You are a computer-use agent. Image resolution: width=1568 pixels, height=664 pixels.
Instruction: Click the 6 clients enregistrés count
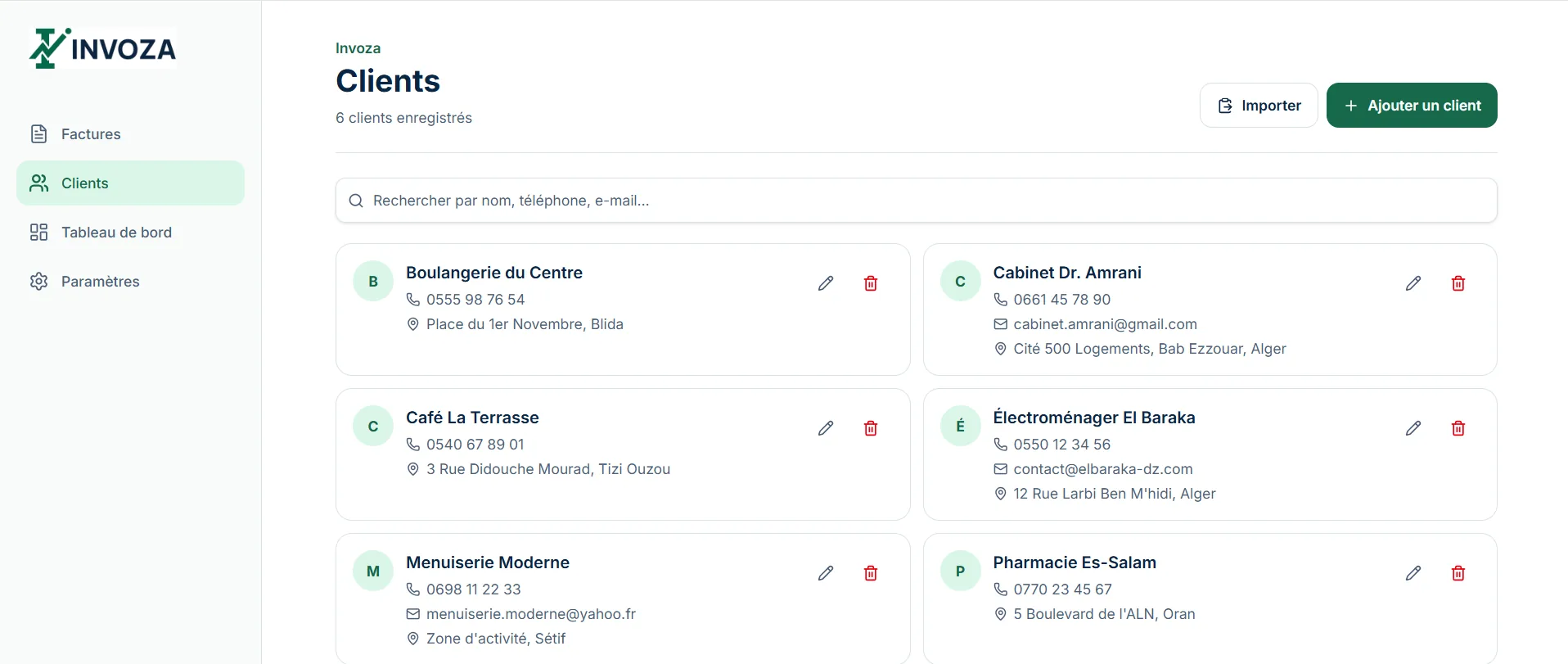coord(403,118)
